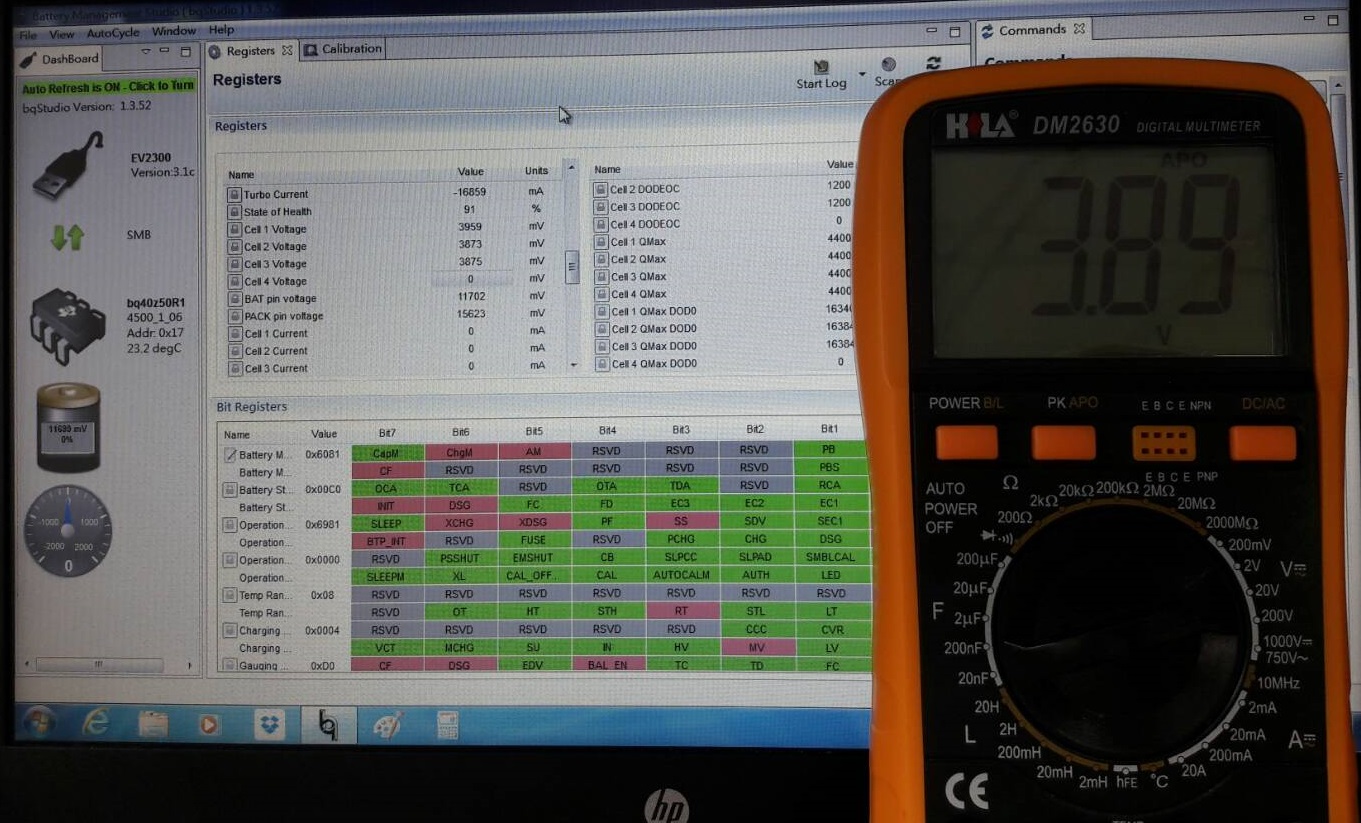Open Internet Explorer from the taskbar
The width and height of the screenshot is (1361, 823).
click(96, 722)
